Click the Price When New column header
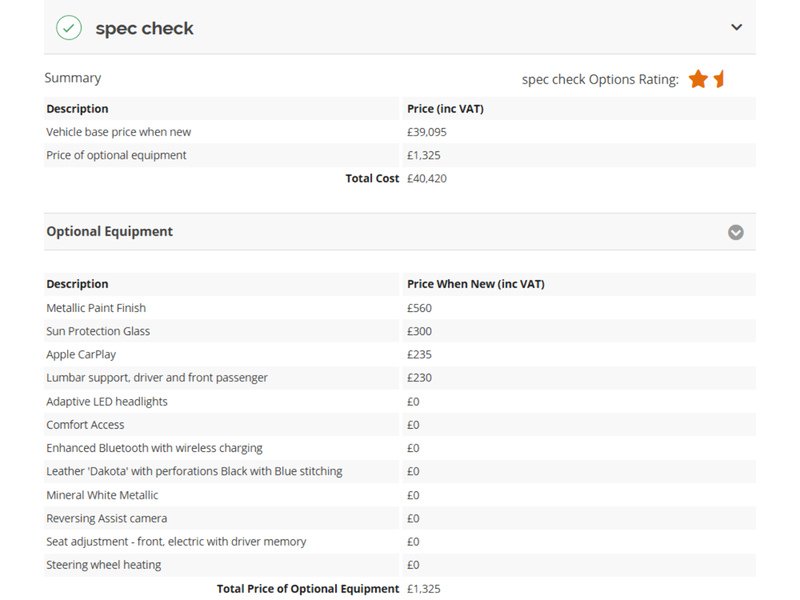 point(476,284)
